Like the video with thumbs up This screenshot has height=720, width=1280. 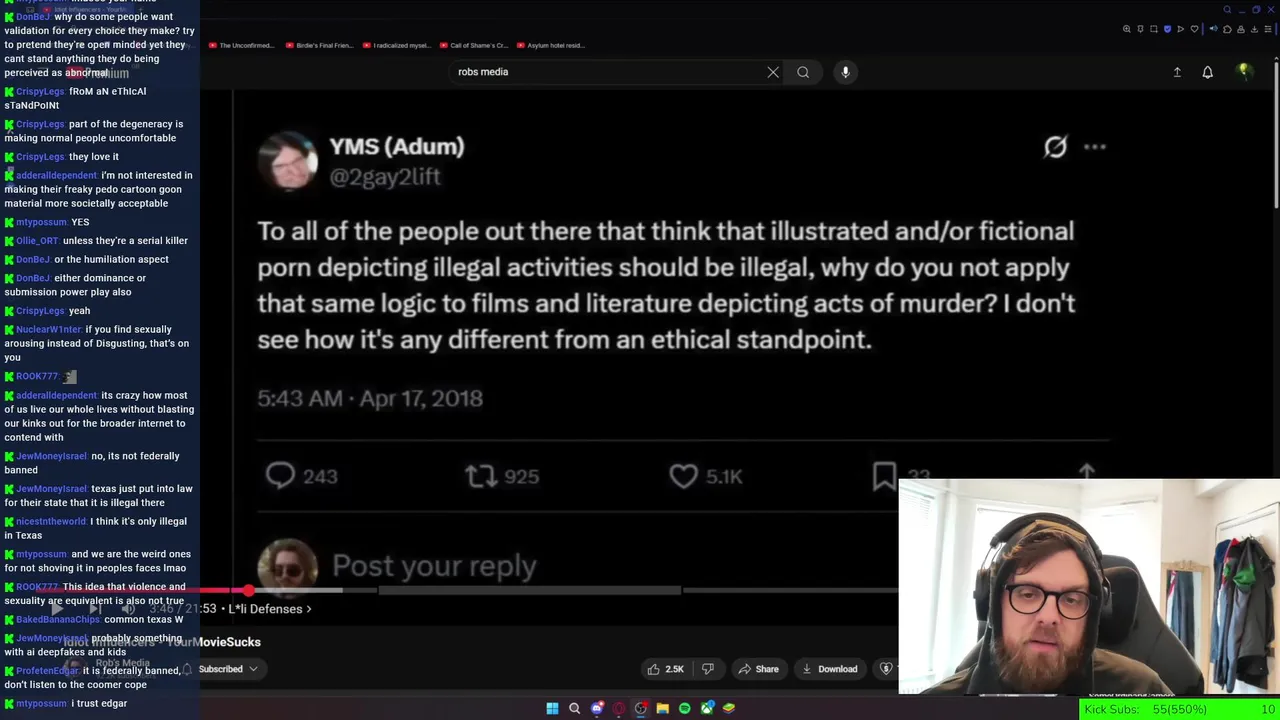coord(665,669)
